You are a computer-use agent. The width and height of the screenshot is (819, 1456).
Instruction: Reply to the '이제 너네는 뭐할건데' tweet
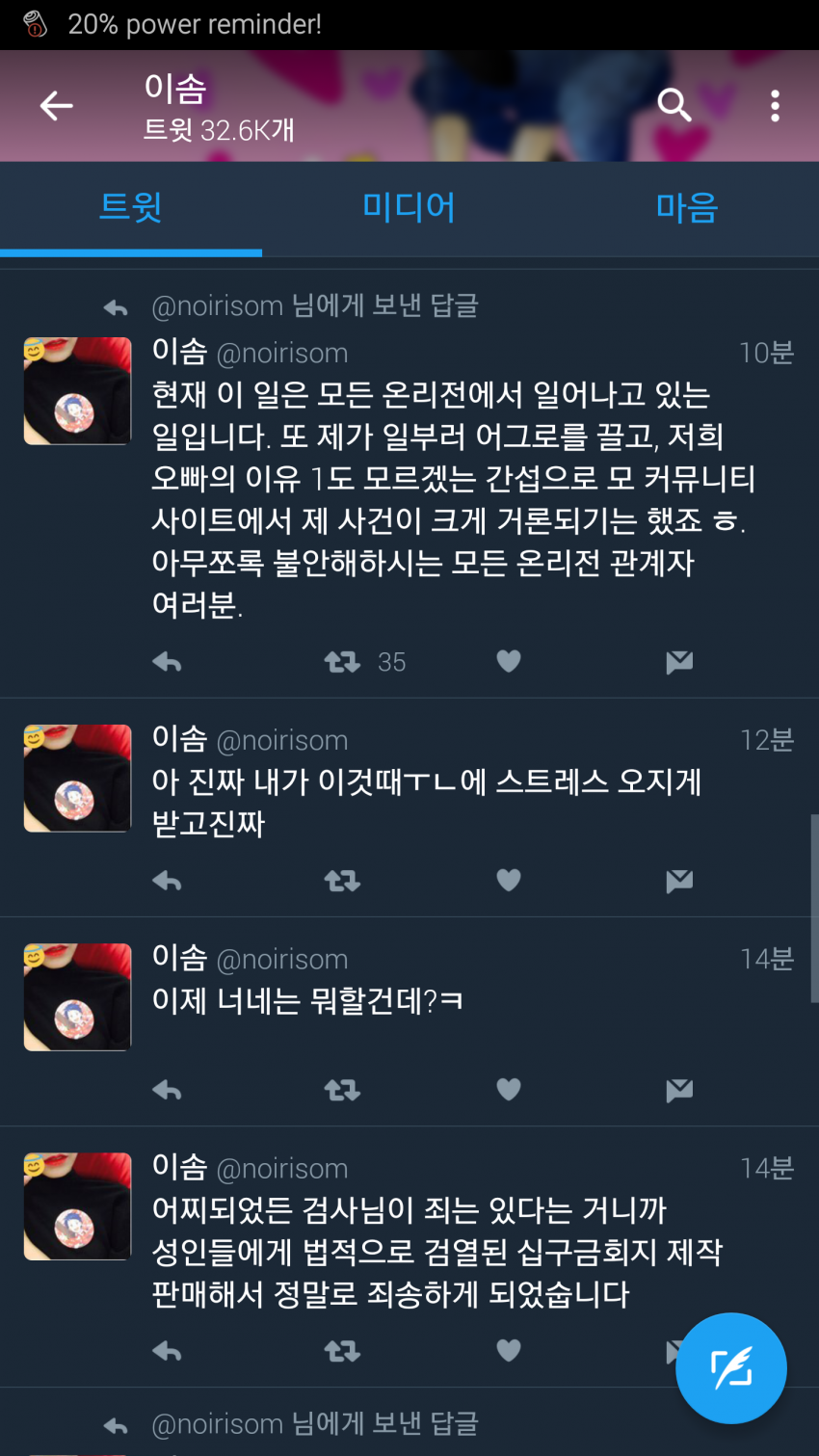[x=167, y=1090]
